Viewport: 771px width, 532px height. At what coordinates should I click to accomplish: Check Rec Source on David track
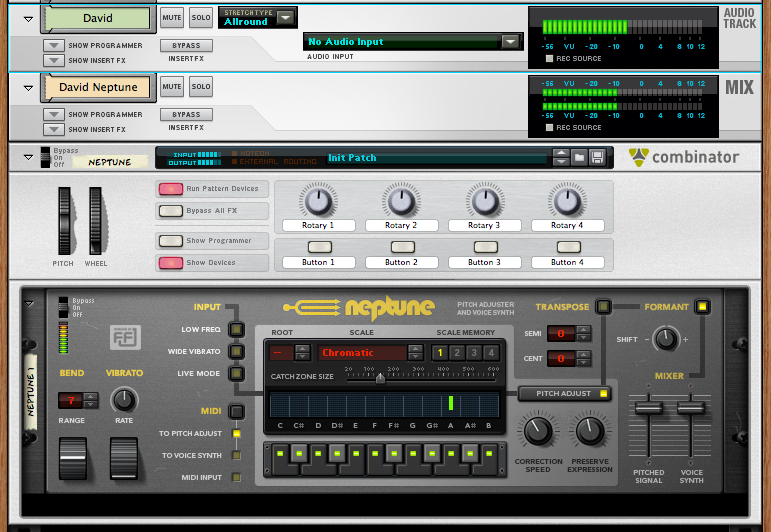[x=549, y=59]
